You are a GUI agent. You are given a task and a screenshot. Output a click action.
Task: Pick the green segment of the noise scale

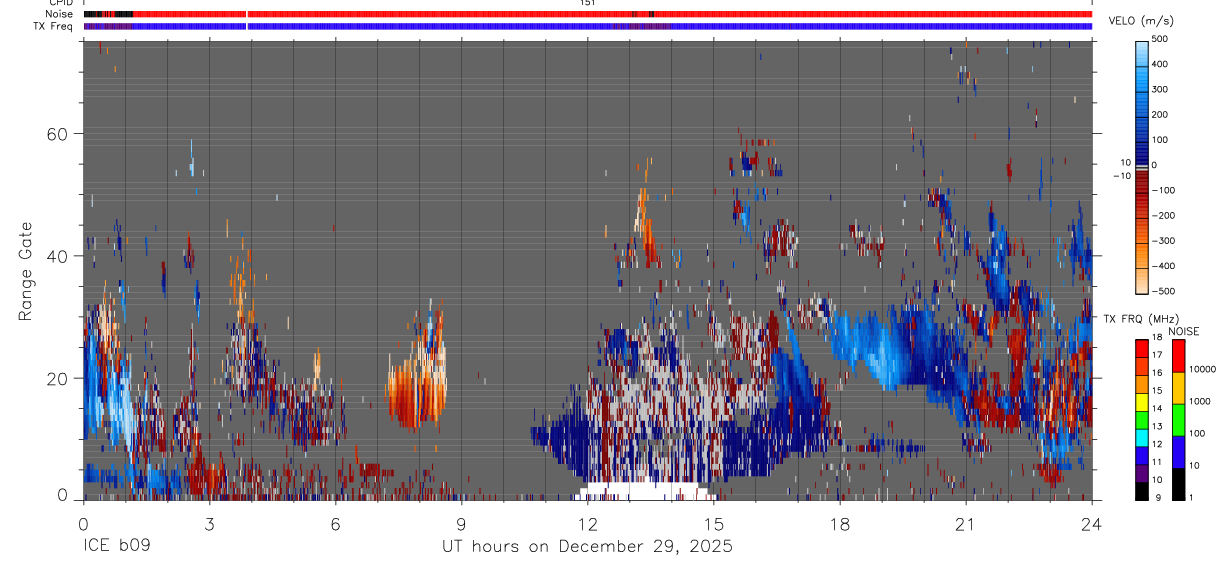1178,419
